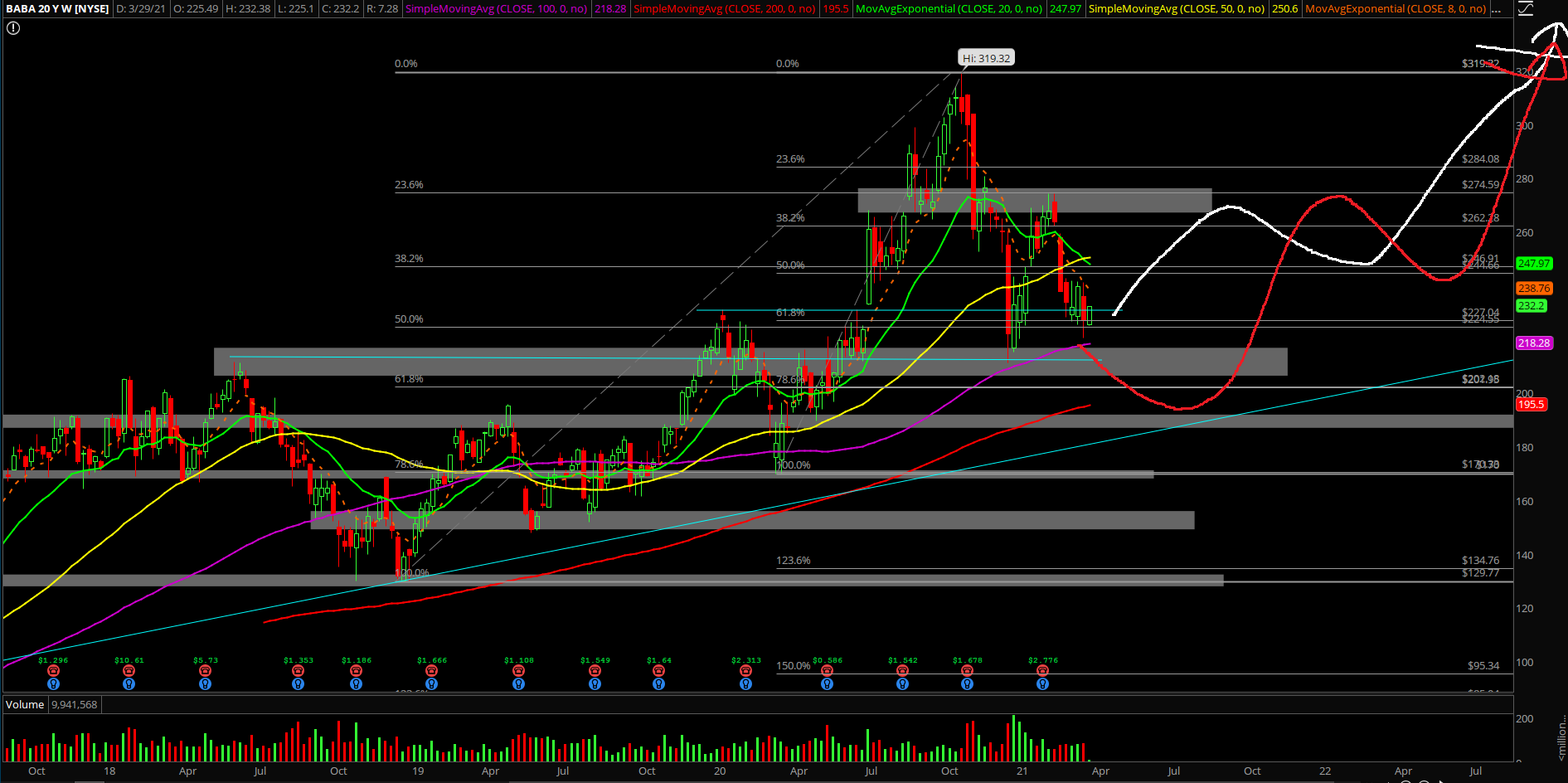Click the red conference call icon under $1.296

tap(53, 671)
